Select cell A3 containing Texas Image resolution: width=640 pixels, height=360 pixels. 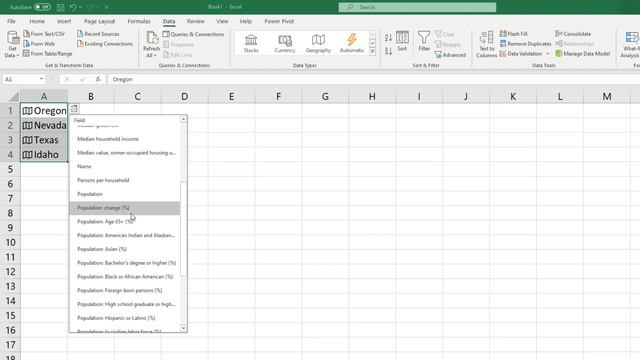pyautogui.click(x=44, y=140)
